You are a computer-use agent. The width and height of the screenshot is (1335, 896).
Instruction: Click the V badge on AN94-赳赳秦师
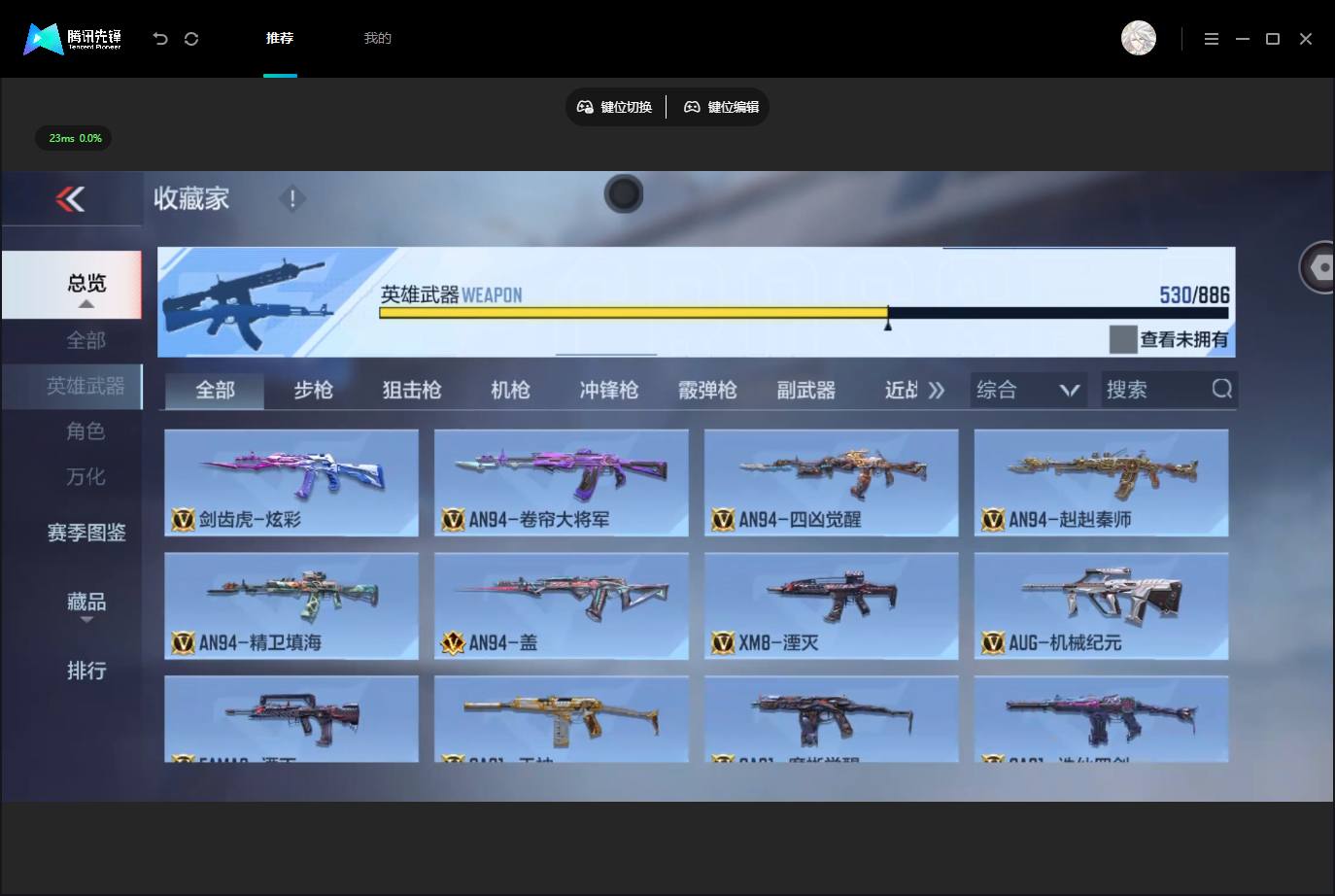pyautogui.click(x=993, y=520)
